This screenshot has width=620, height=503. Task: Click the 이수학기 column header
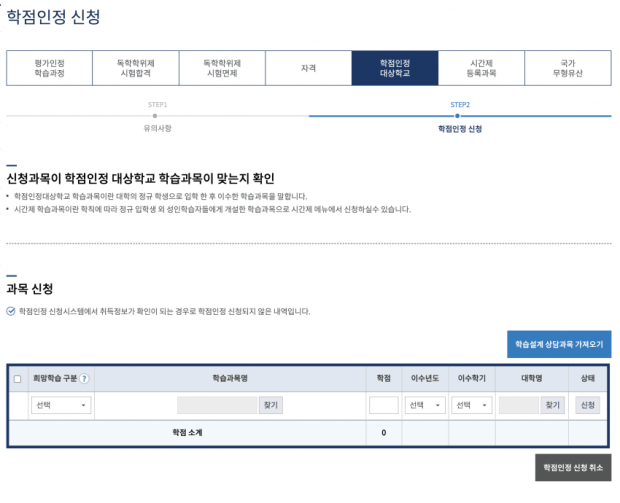pos(472,378)
